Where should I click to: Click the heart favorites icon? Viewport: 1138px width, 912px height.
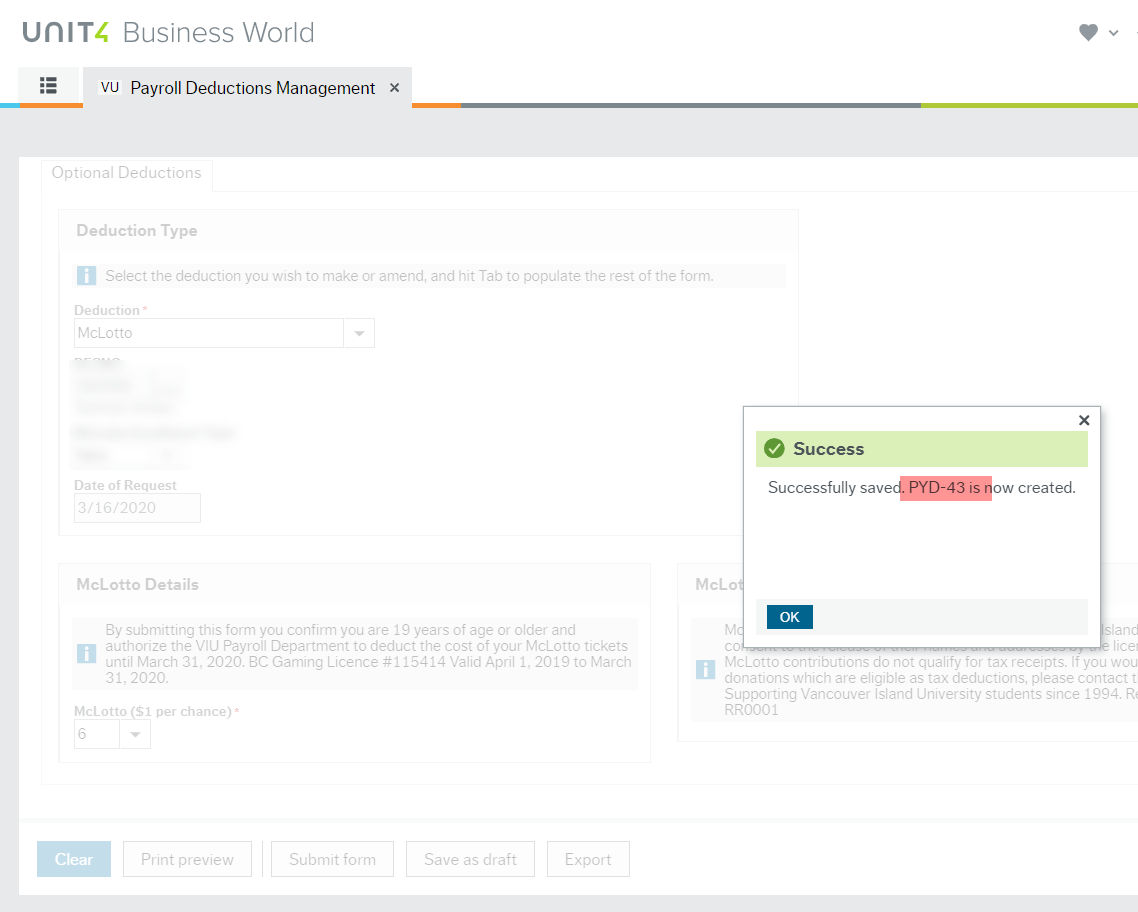pyautogui.click(x=1088, y=33)
